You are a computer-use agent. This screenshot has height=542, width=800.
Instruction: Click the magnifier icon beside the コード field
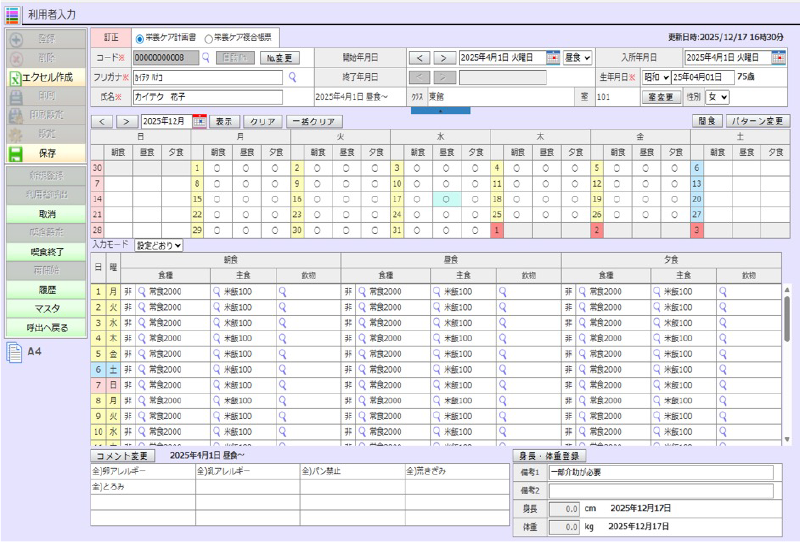tap(206, 58)
